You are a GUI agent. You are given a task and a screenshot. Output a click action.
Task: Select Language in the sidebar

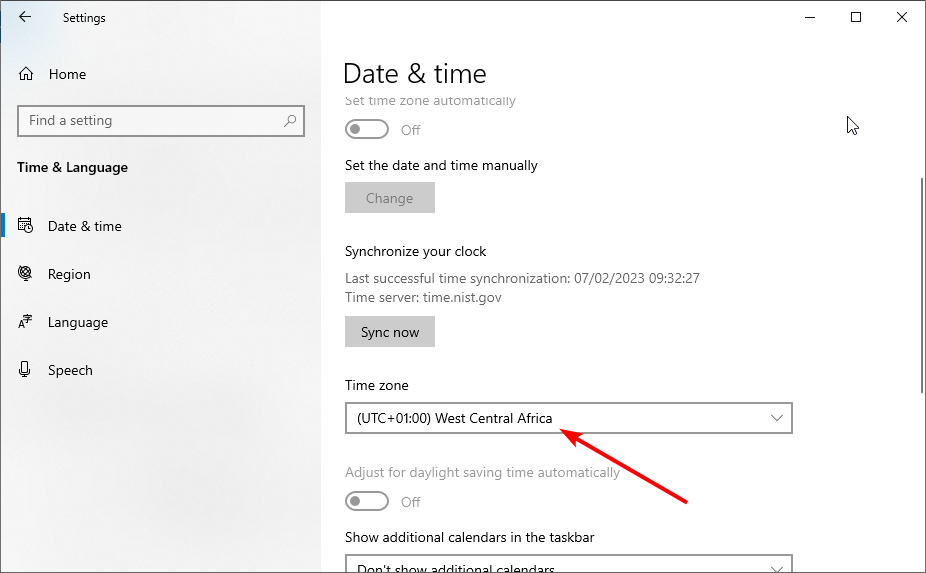(77, 322)
